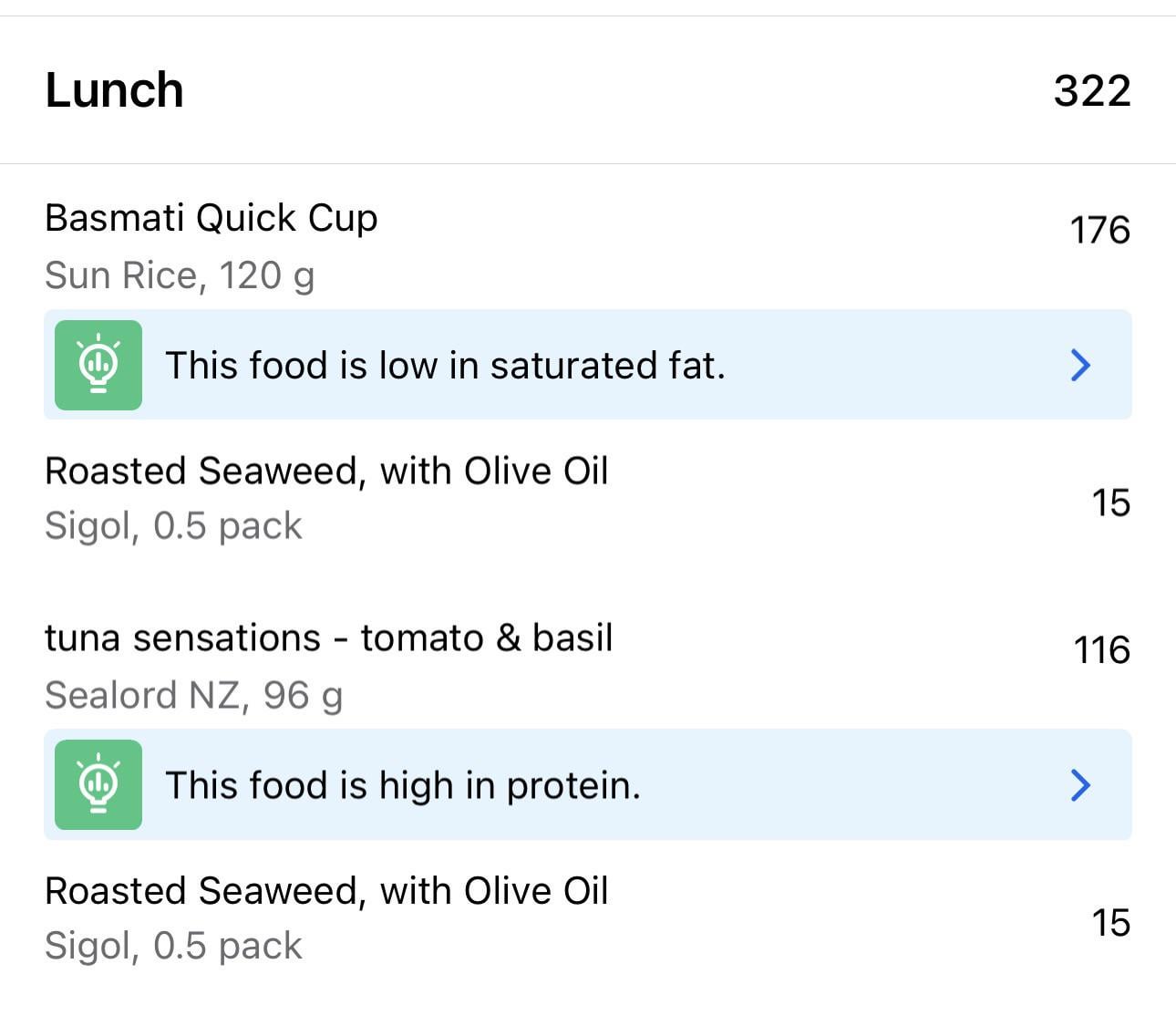This screenshot has width=1176, height=1026.
Task: Tap the 176 calorie value for Basmati
Action: coord(1100,230)
